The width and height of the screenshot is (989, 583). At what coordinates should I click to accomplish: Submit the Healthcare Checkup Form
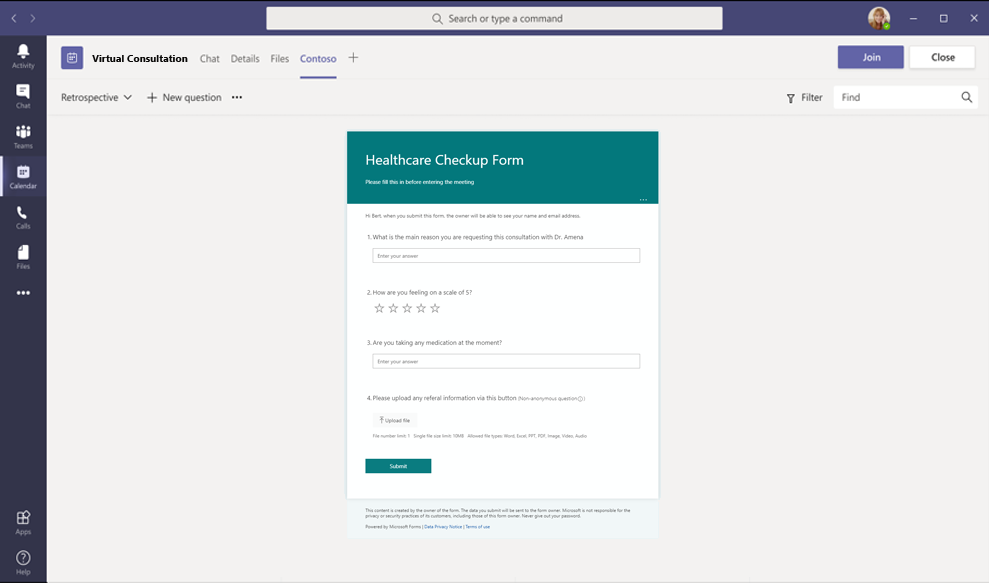[398, 466]
